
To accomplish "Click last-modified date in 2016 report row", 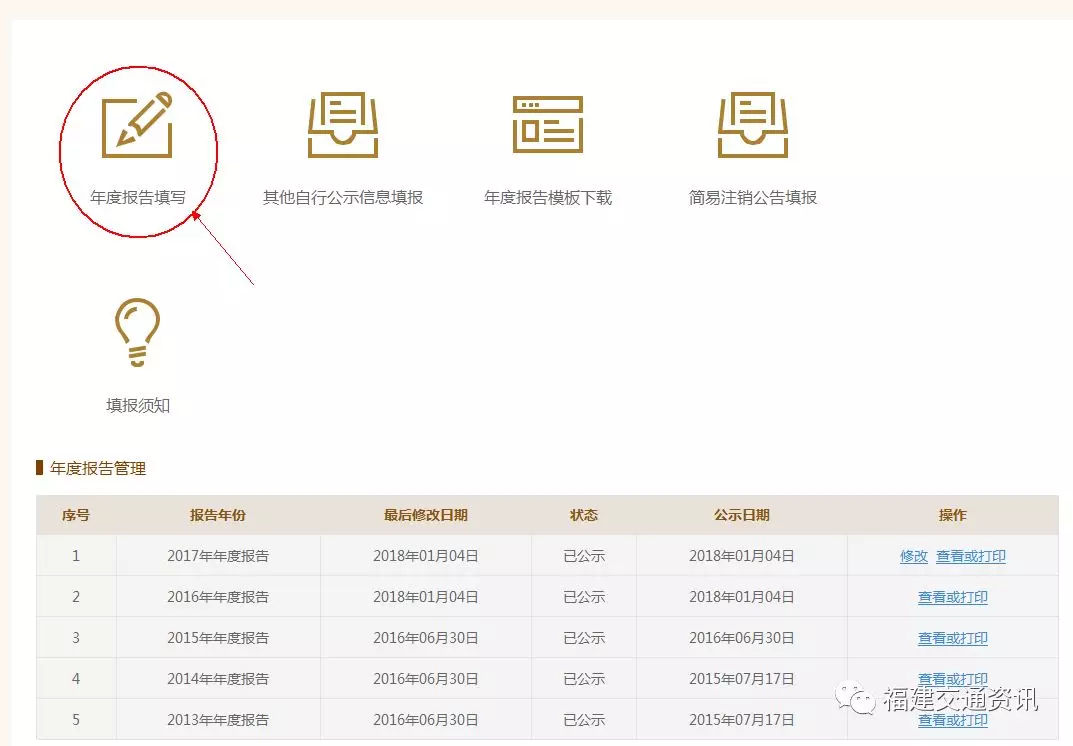I will click(426, 597).
